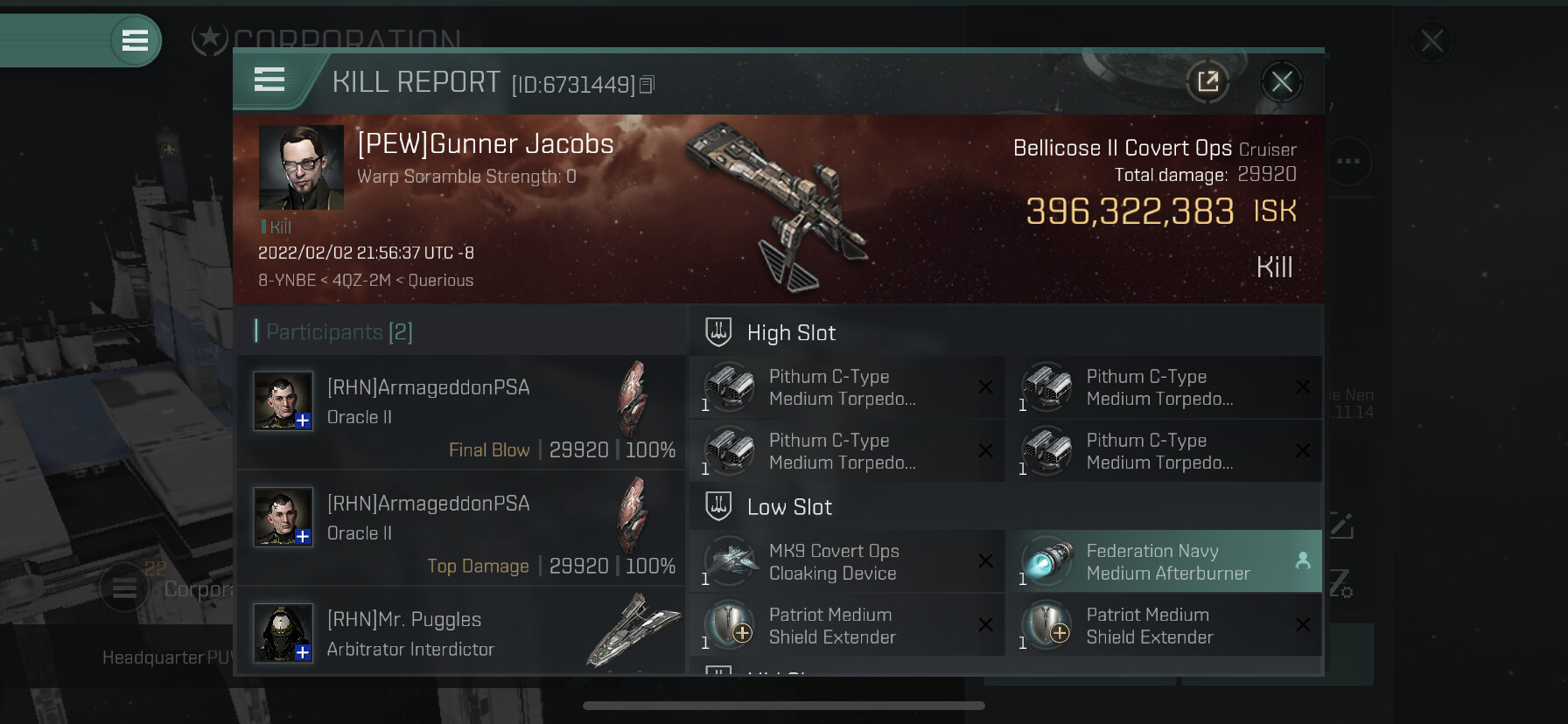Select the Federation Navy Medium Afterburner module
The width and height of the screenshot is (1568, 724).
(1164, 561)
